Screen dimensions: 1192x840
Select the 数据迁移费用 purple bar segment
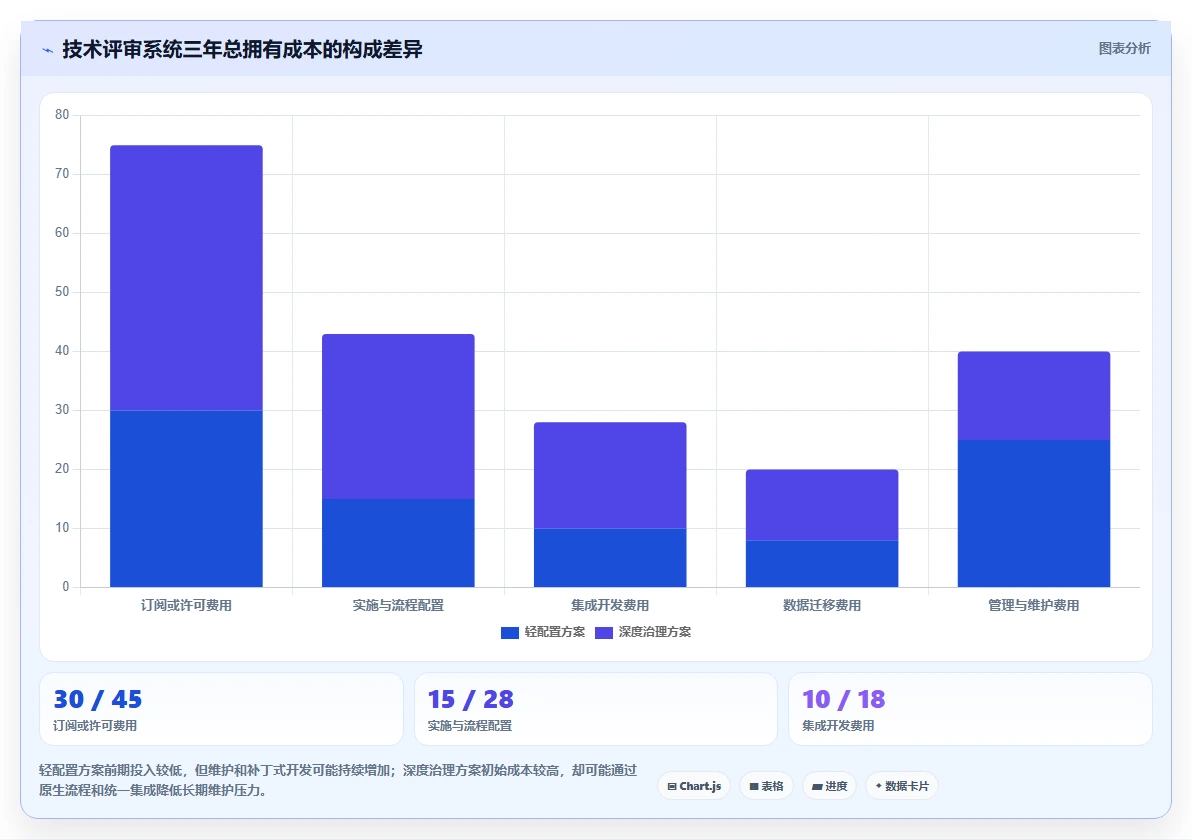(822, 505)
